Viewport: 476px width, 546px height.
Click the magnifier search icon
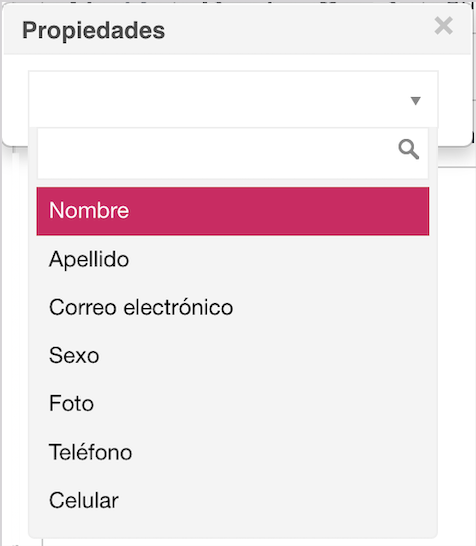tap(408, 149)
